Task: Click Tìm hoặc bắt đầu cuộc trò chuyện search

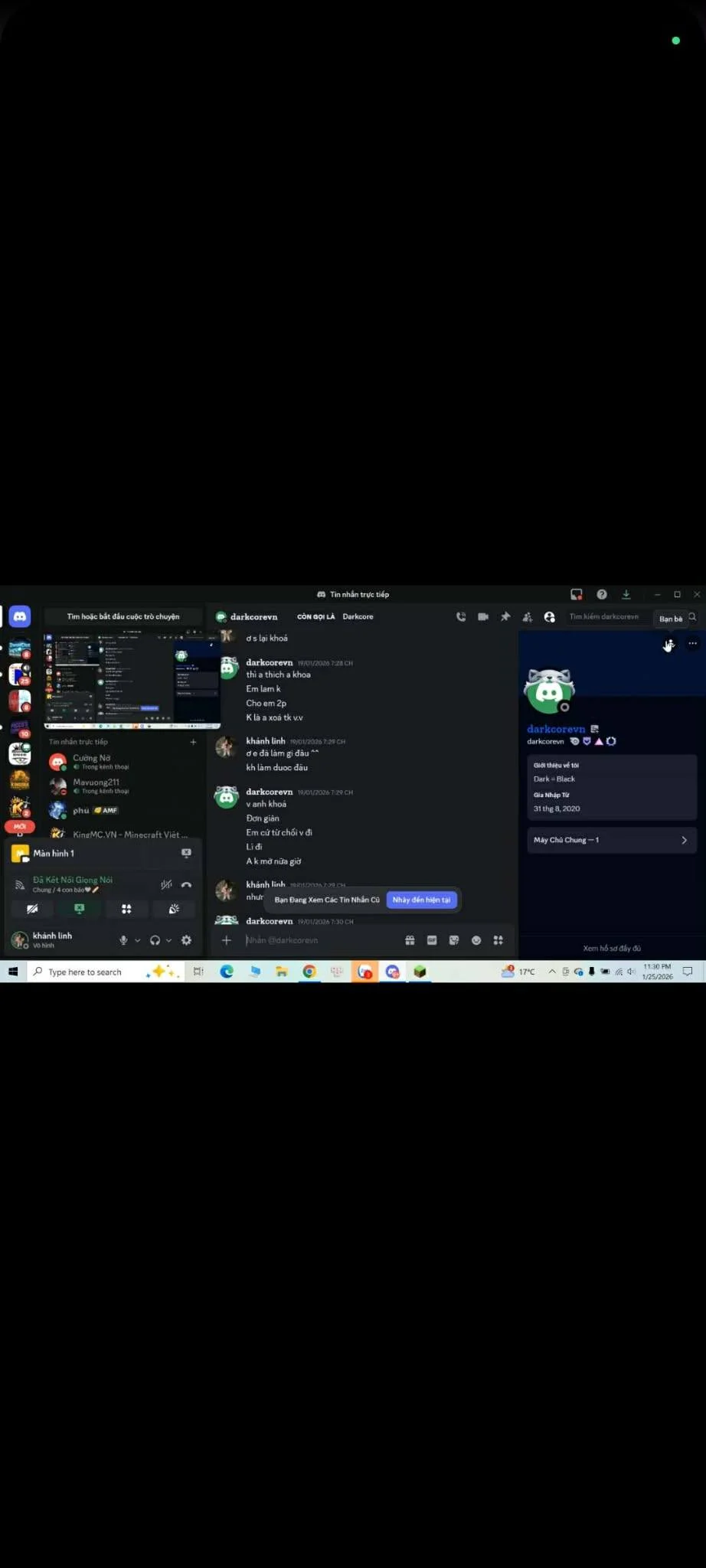Action: point(123,616)
